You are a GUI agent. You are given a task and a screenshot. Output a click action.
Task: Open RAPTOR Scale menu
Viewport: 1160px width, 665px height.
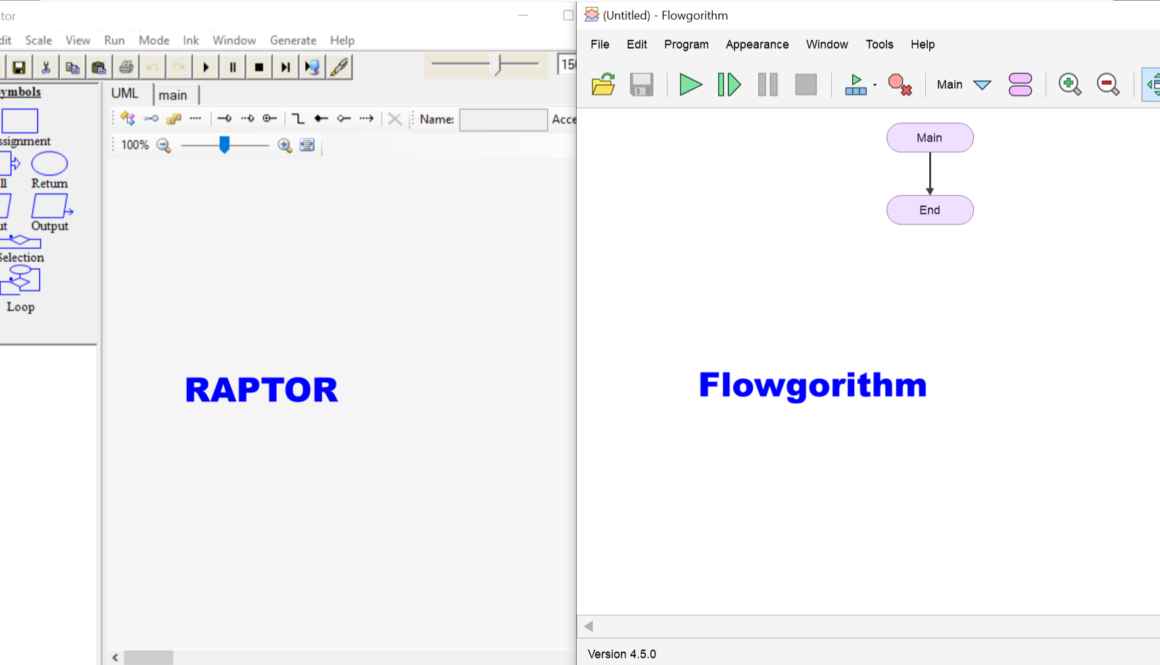pyautogui.click(x=38, y=40)
